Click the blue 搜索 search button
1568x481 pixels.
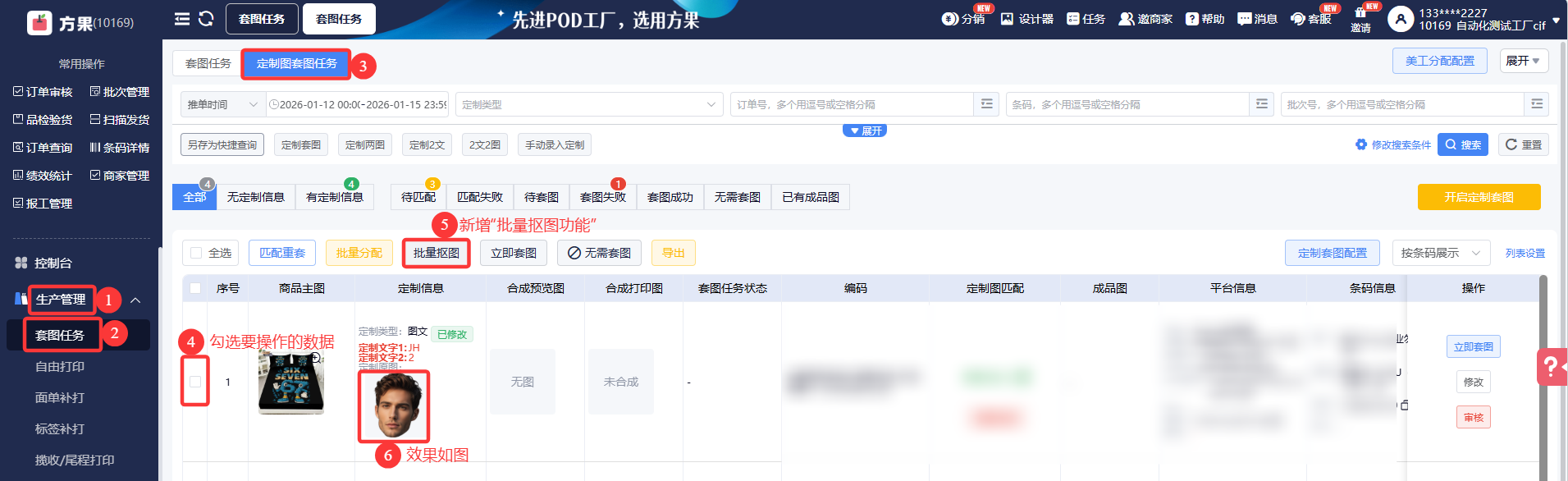pyautogui.click(x=1463, y=144)
